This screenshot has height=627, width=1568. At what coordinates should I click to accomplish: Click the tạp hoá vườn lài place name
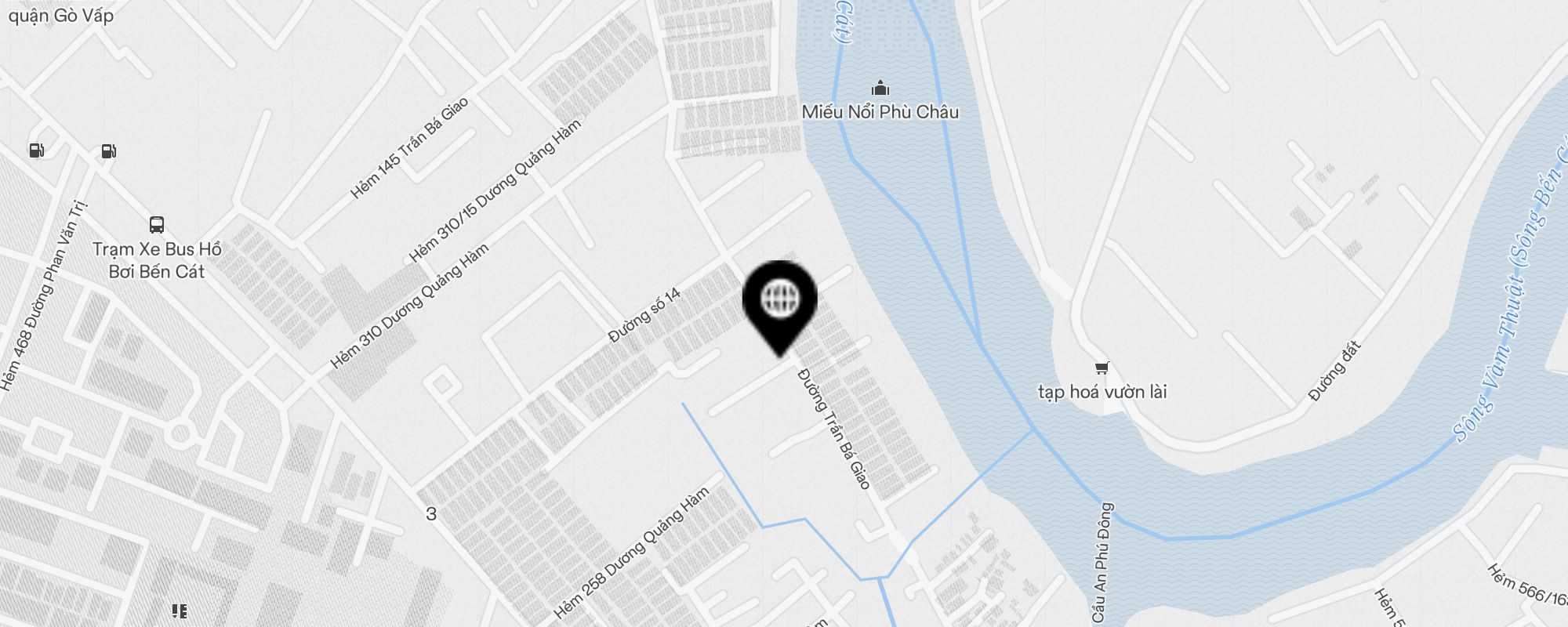click(1102, 391)
